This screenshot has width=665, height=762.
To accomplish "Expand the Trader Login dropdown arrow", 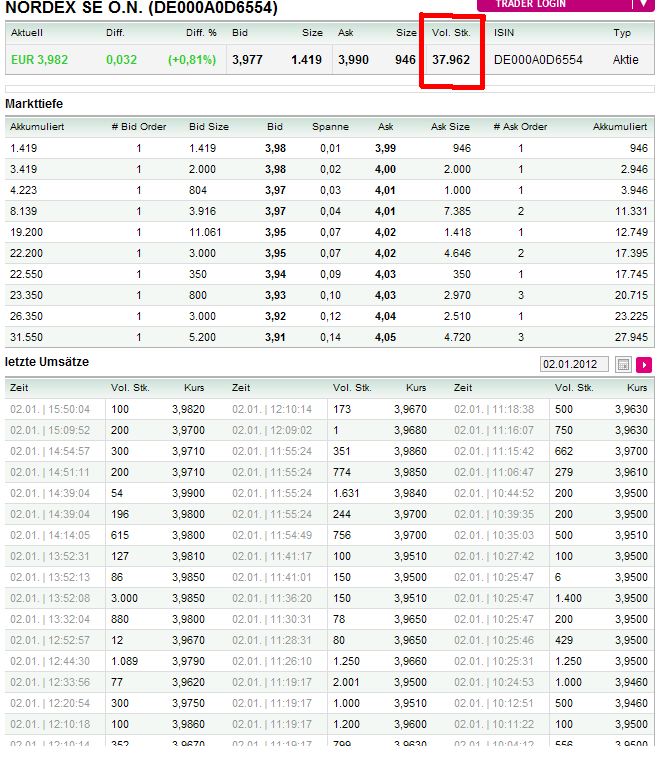I will (644, 4).
